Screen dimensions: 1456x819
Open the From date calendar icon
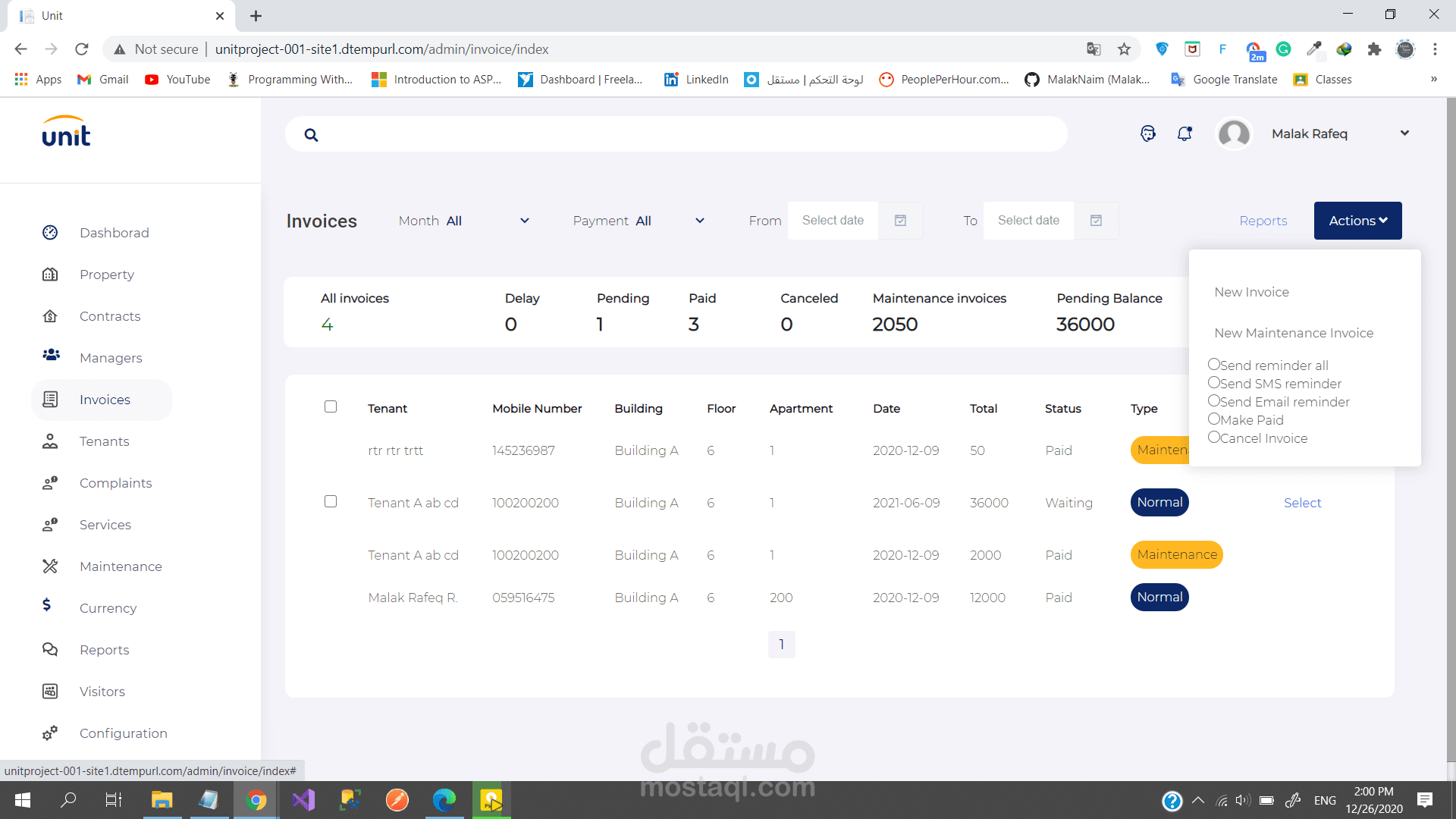click(900, 221)
